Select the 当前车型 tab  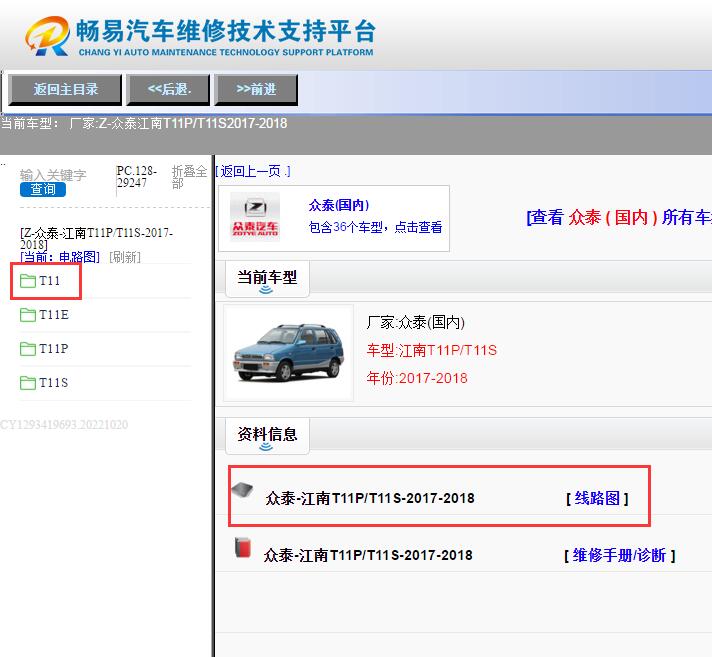267,278
